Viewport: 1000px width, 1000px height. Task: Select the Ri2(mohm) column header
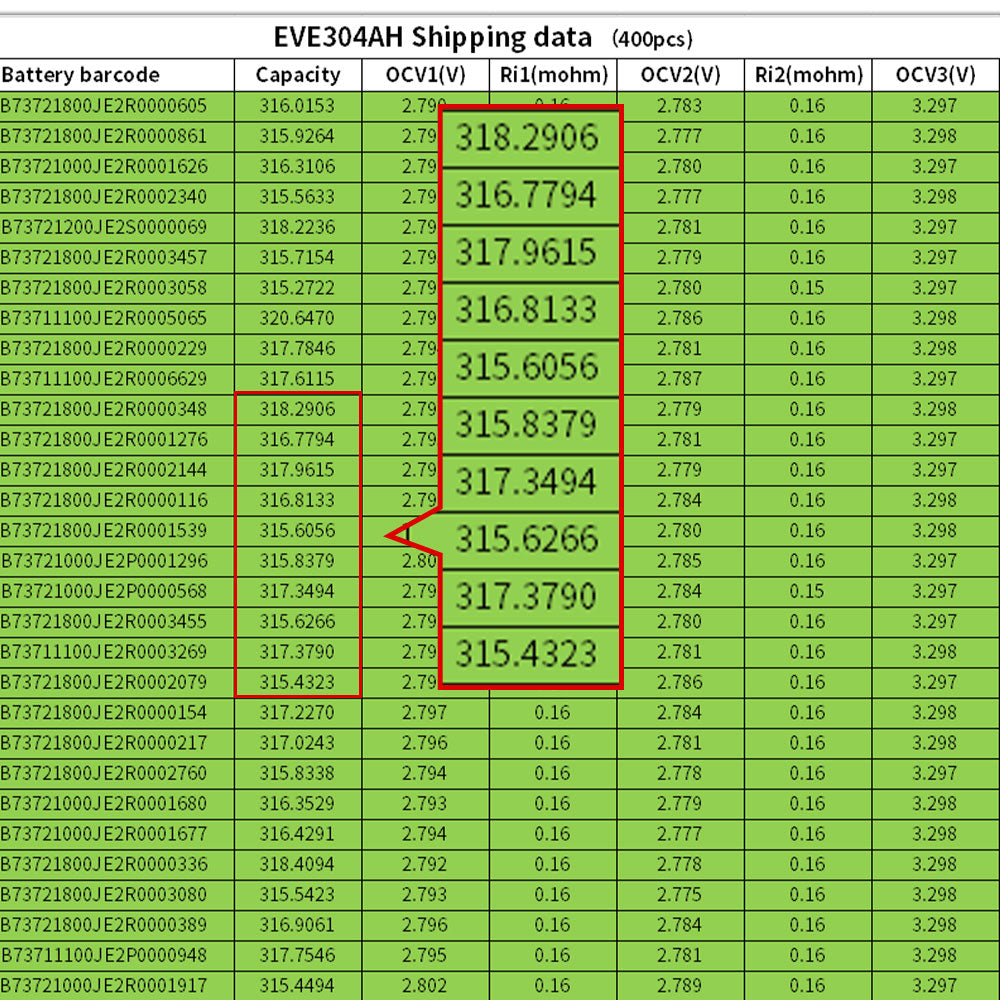[808, 75]
